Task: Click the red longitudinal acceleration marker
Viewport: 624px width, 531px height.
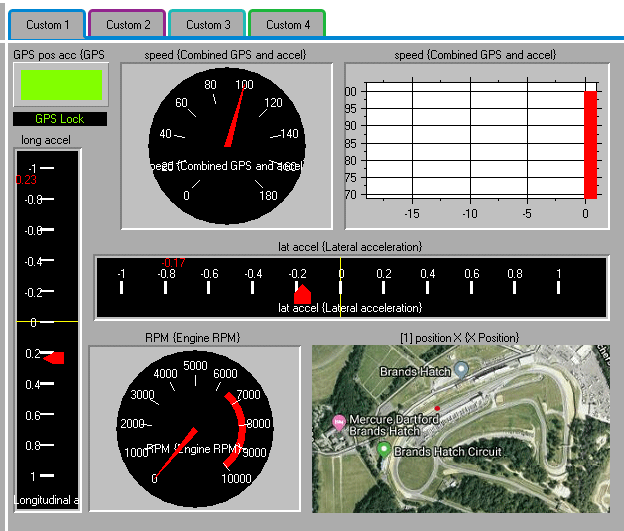Action: tap(55, 357)
